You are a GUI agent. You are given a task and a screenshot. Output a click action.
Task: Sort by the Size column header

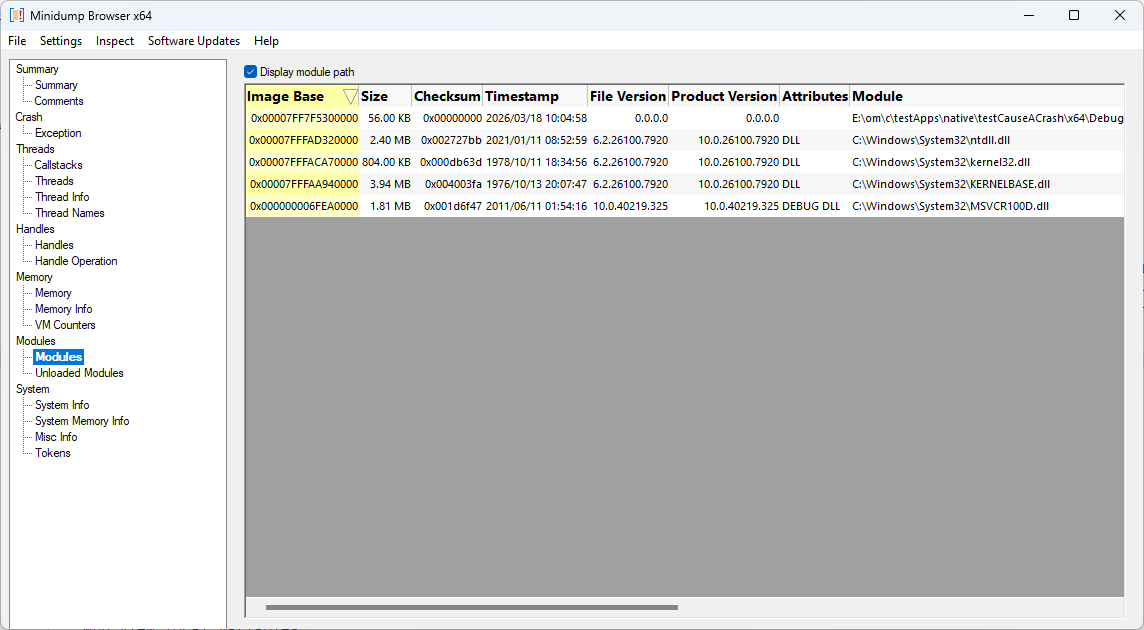[385, 96]
